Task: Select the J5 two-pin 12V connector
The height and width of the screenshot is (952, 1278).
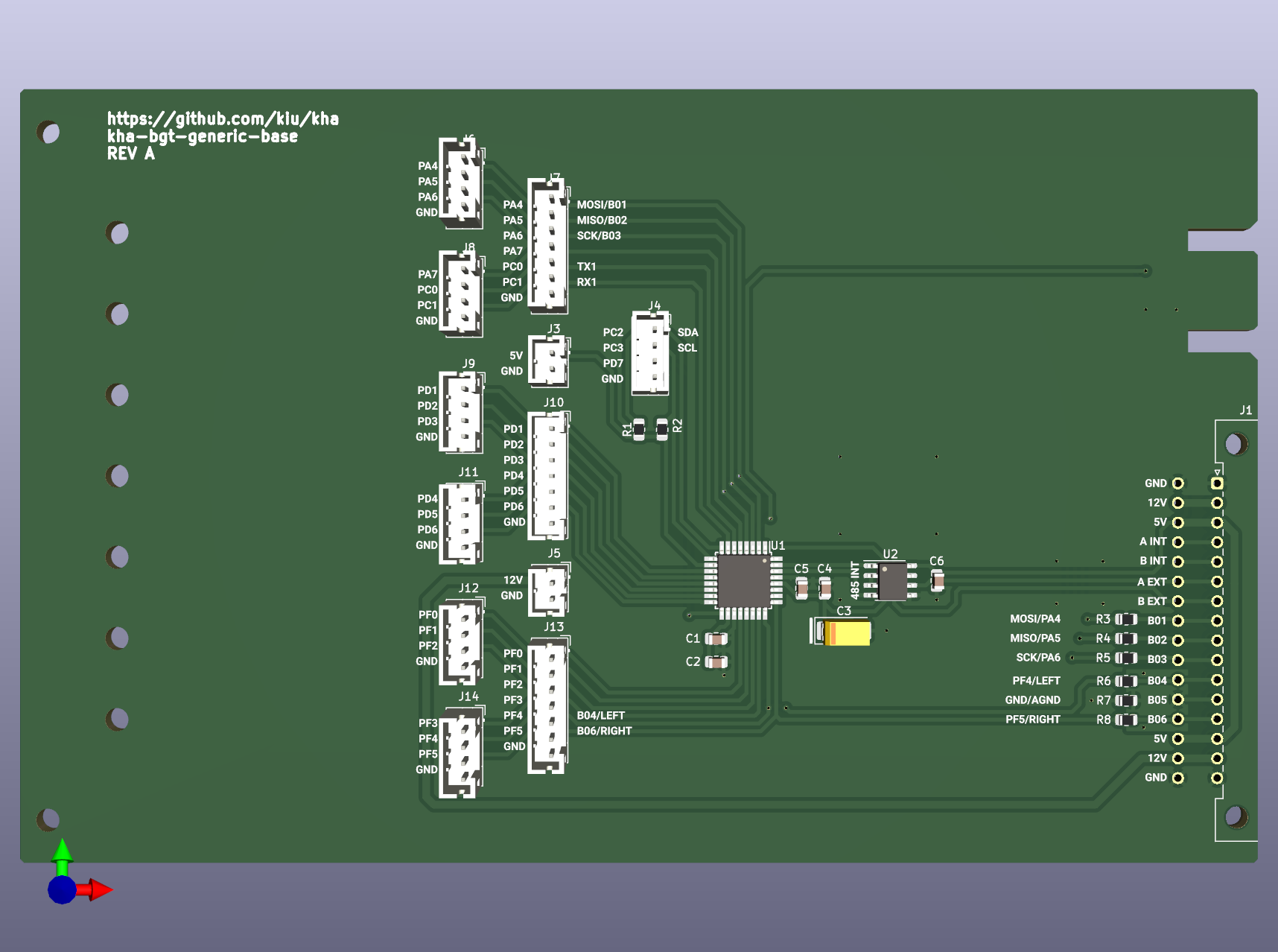Action: 549,591
